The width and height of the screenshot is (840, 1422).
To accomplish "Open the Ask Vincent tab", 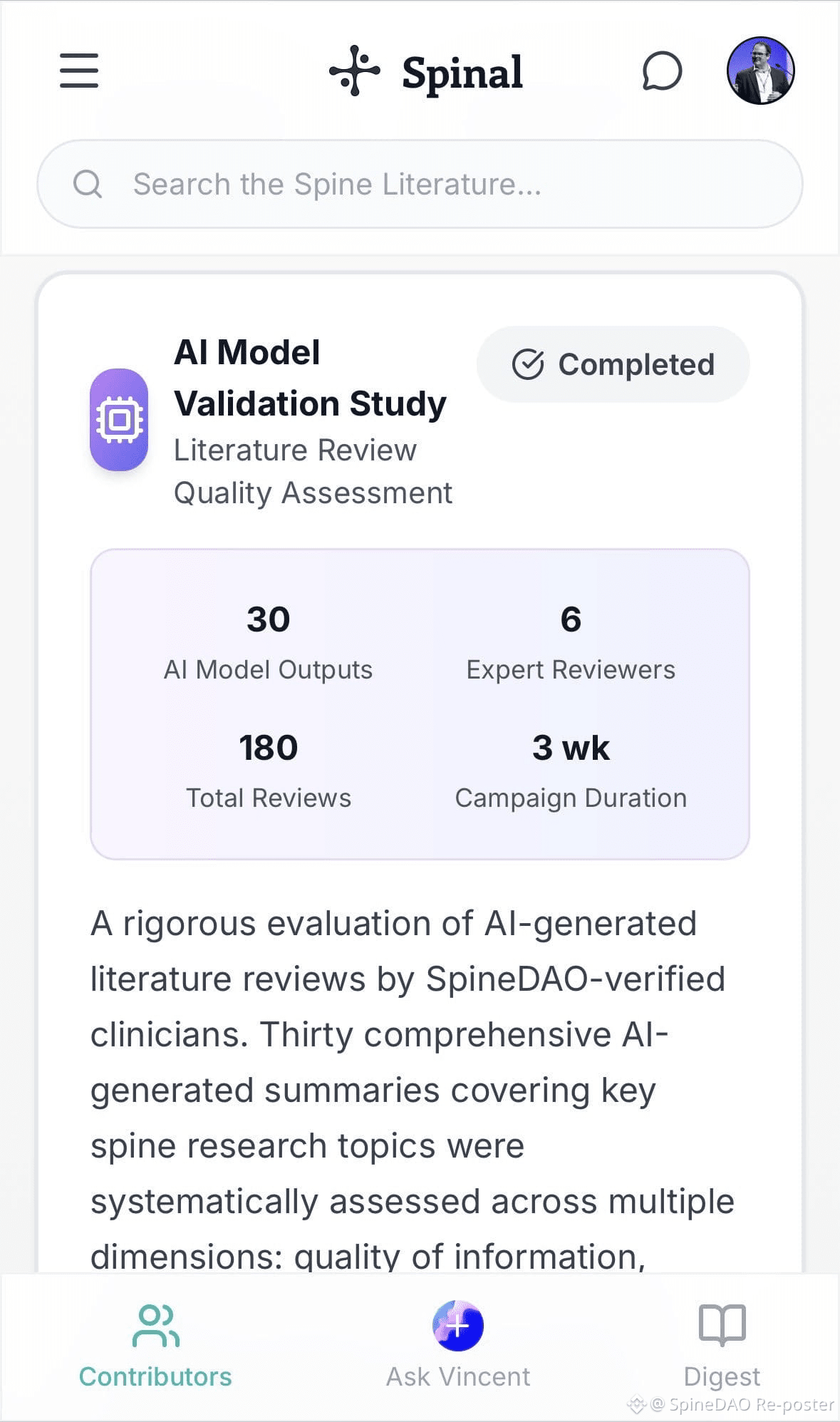I will [x=458, y=1346].
